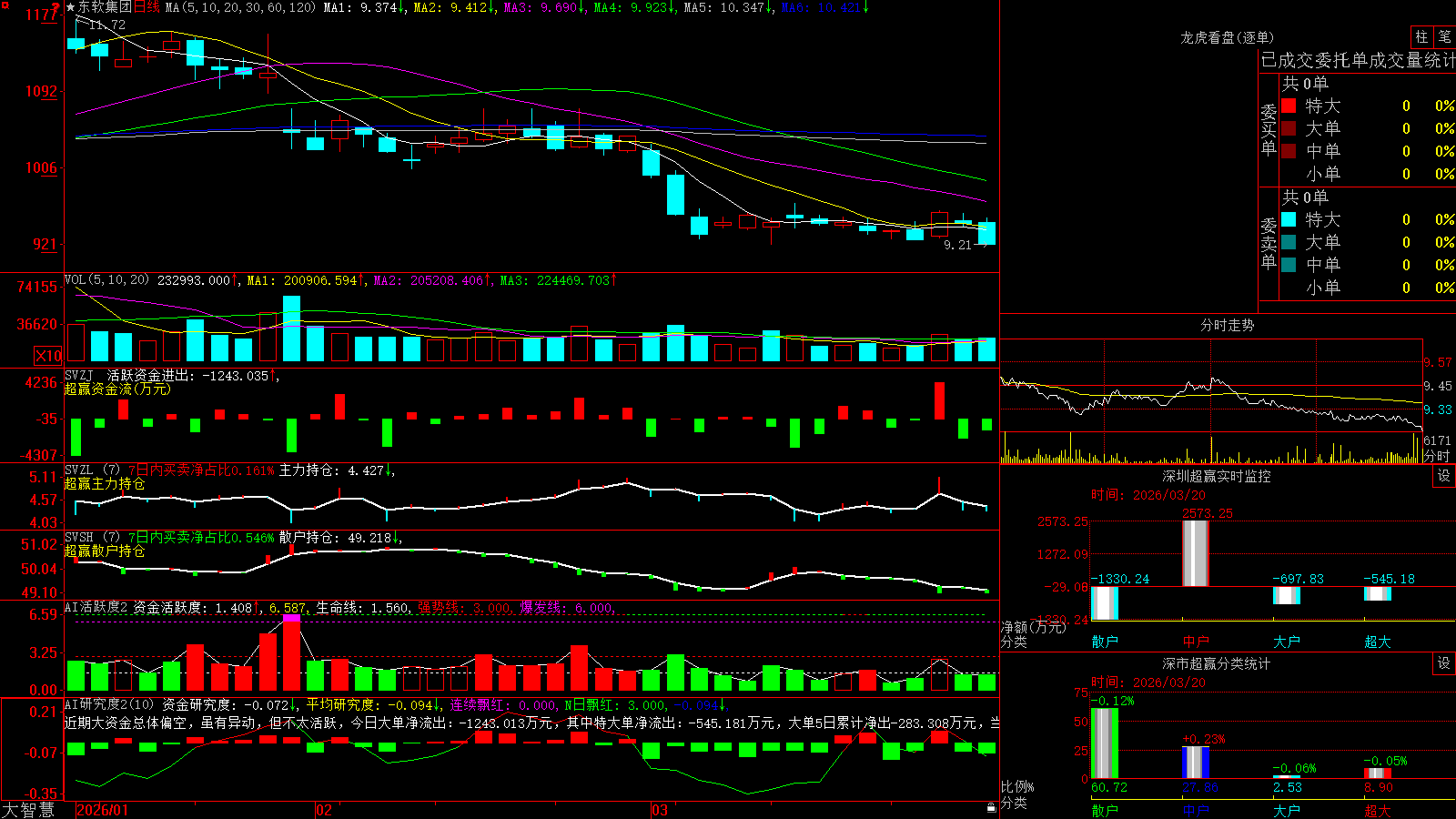Click the 超赢散户持仓 label

tap(105, 551)
